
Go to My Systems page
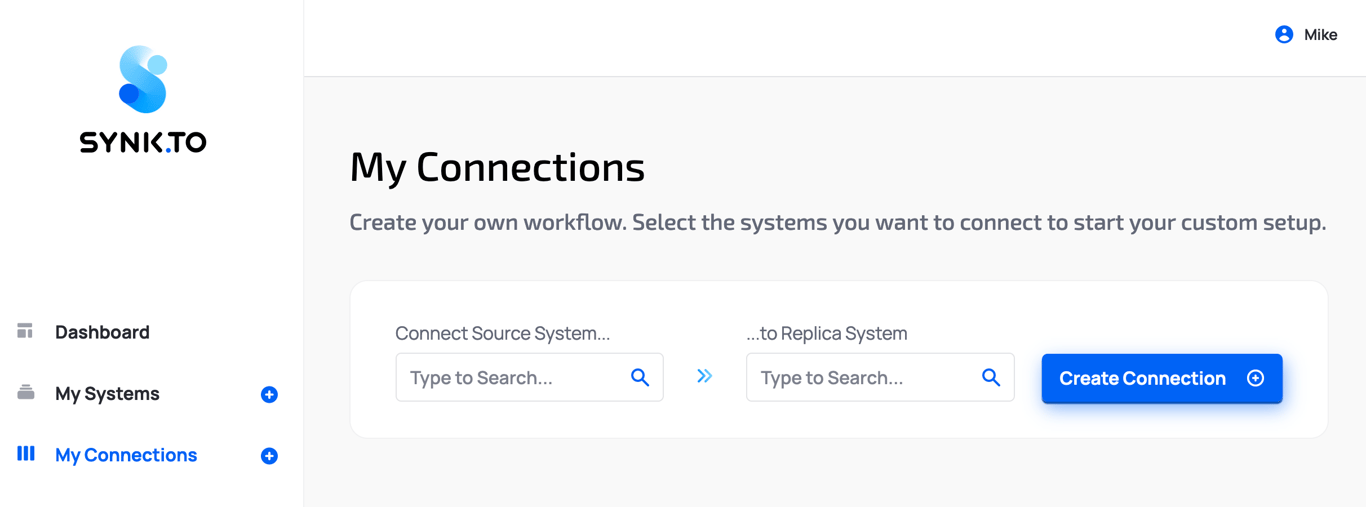[107, 394]
